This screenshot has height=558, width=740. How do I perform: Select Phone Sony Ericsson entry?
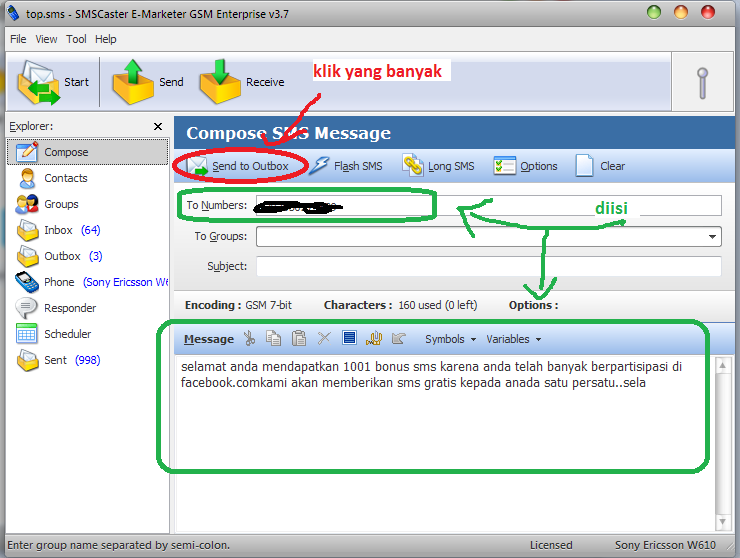click(x=92, y=282)
